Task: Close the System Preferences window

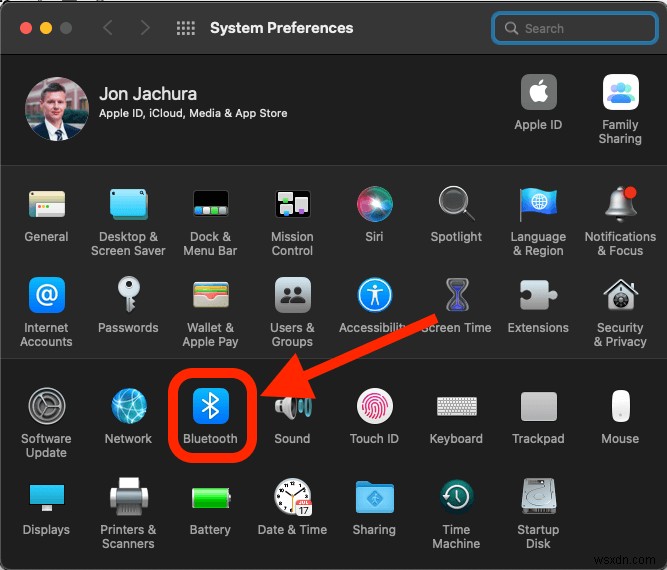Action: click(x=26, y=28)
